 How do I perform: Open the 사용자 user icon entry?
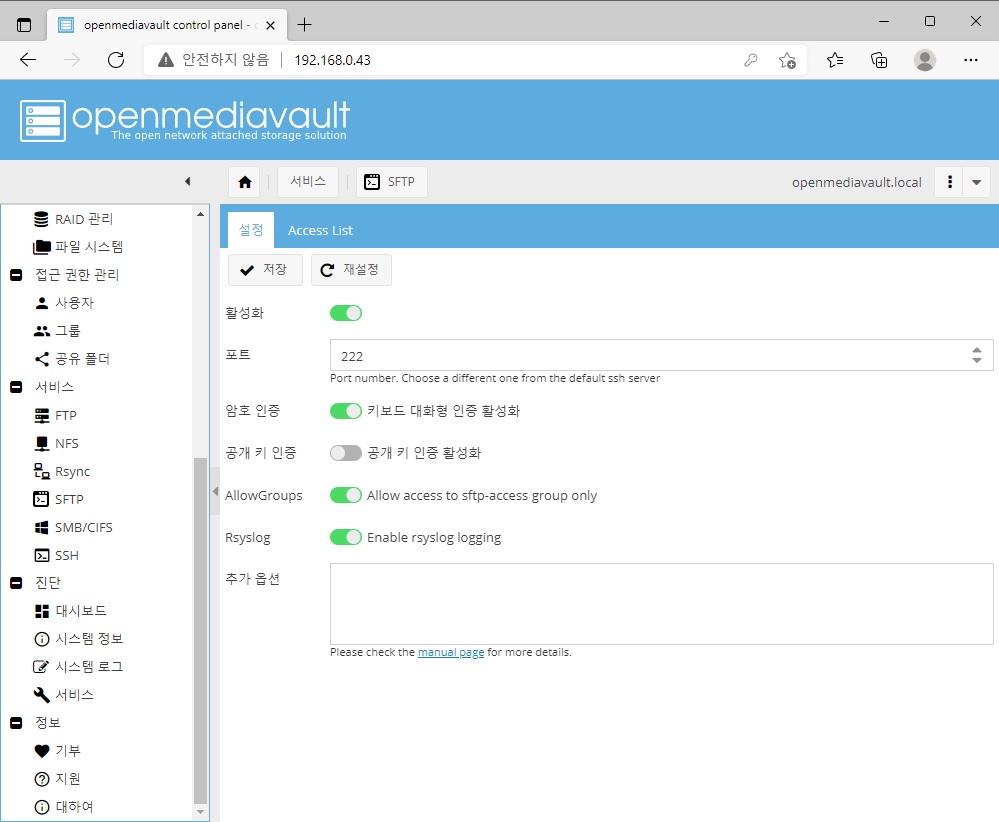(x=64, y=303)
